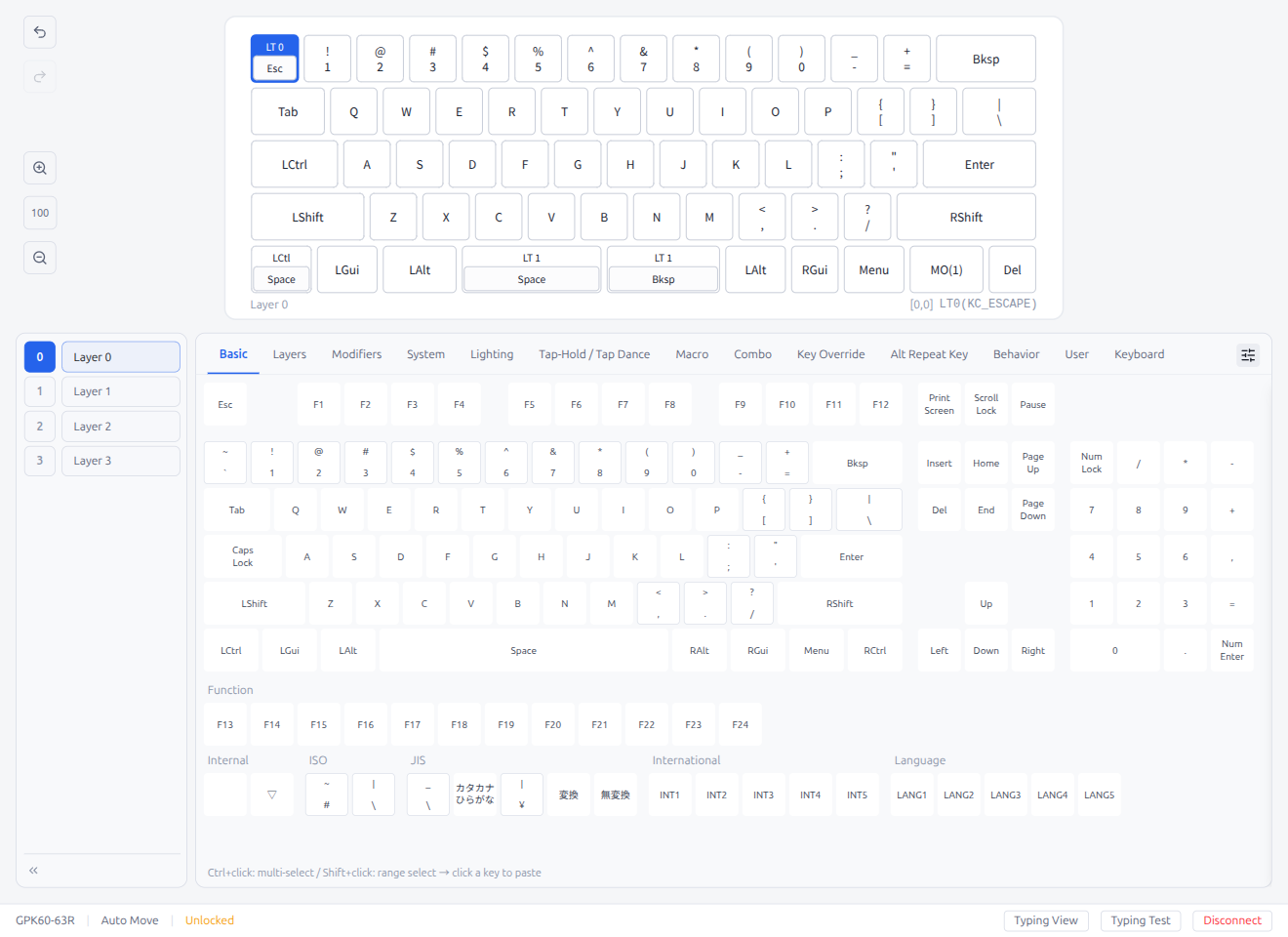Screen dimensions: 1288x937
Task: Toggle Auto Move in the status bar
Action: coord(129,919)
